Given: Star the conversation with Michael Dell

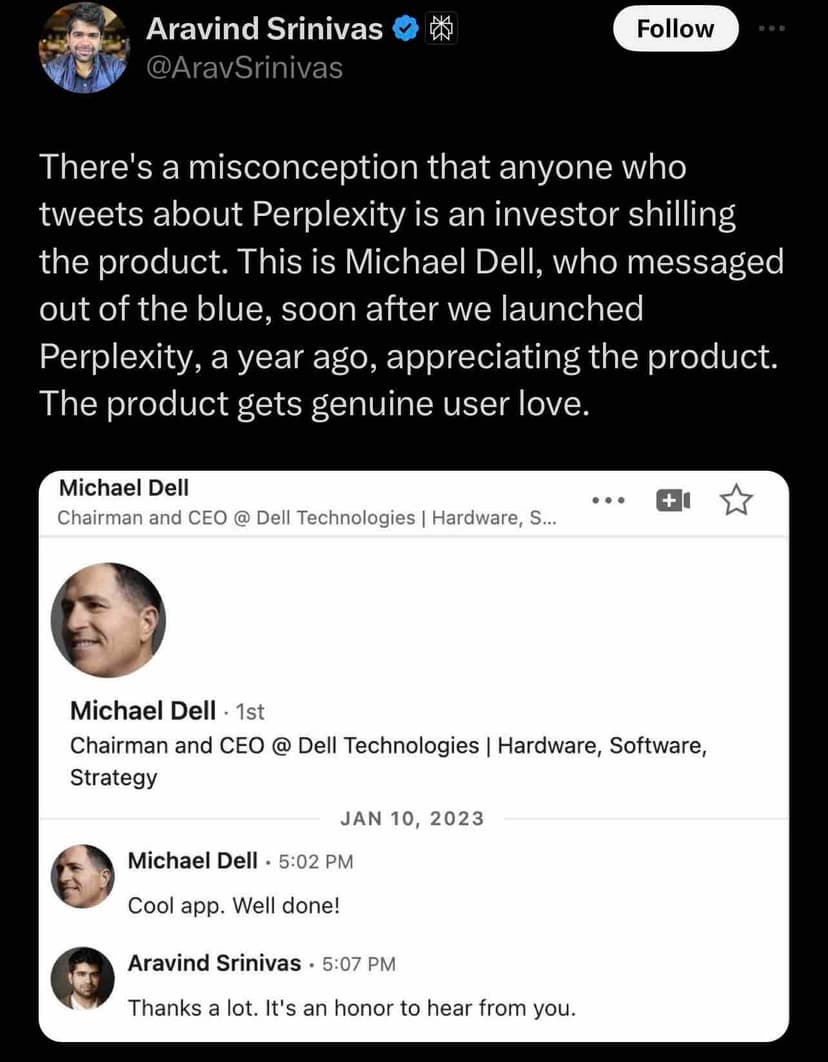Looking at the screenshot, I should (737, 501).
